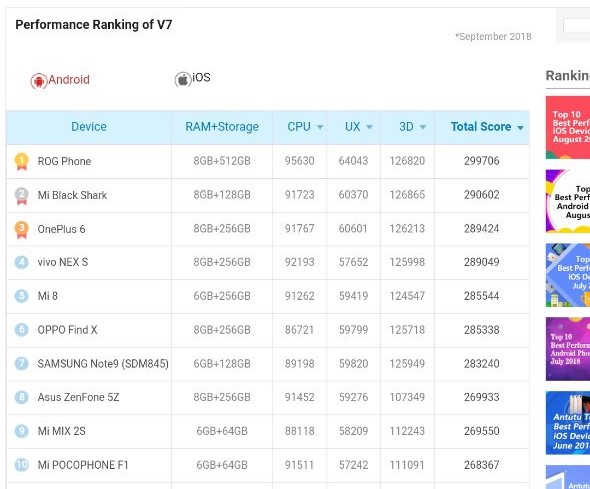Open Top 10 iOS Devices August banner
The height and width of the screenshot is (489, 590).
coord(568,127)
